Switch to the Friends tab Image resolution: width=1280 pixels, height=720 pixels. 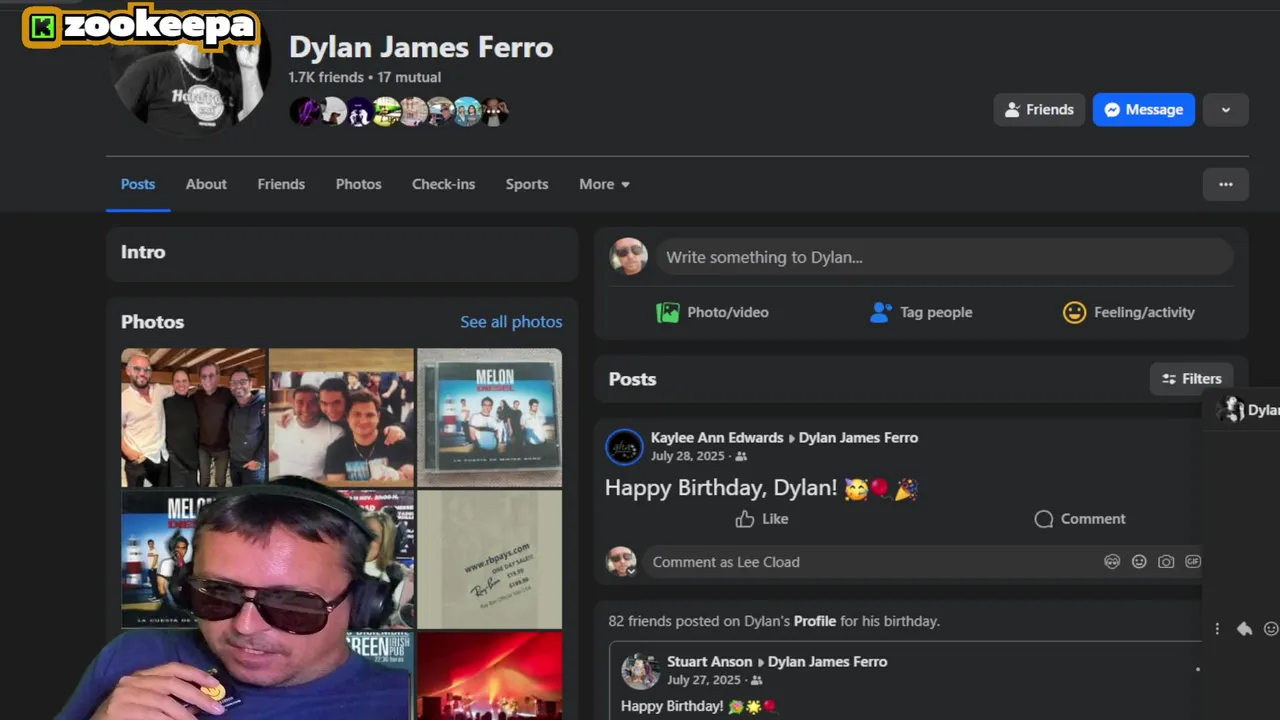pyautogui.click(x=281, y=184)
